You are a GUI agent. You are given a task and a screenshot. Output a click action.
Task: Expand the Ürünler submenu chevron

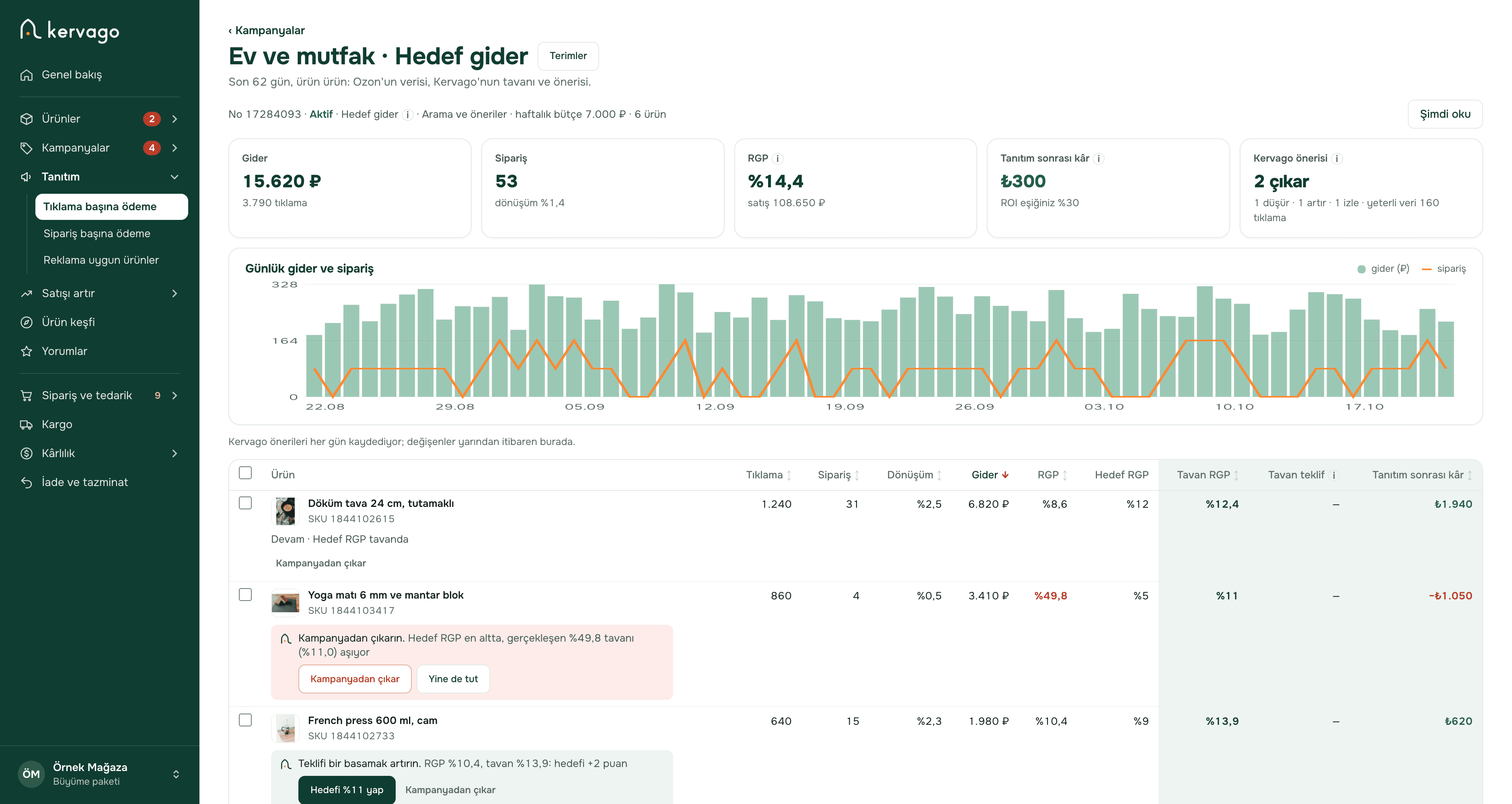pos(175,119)
